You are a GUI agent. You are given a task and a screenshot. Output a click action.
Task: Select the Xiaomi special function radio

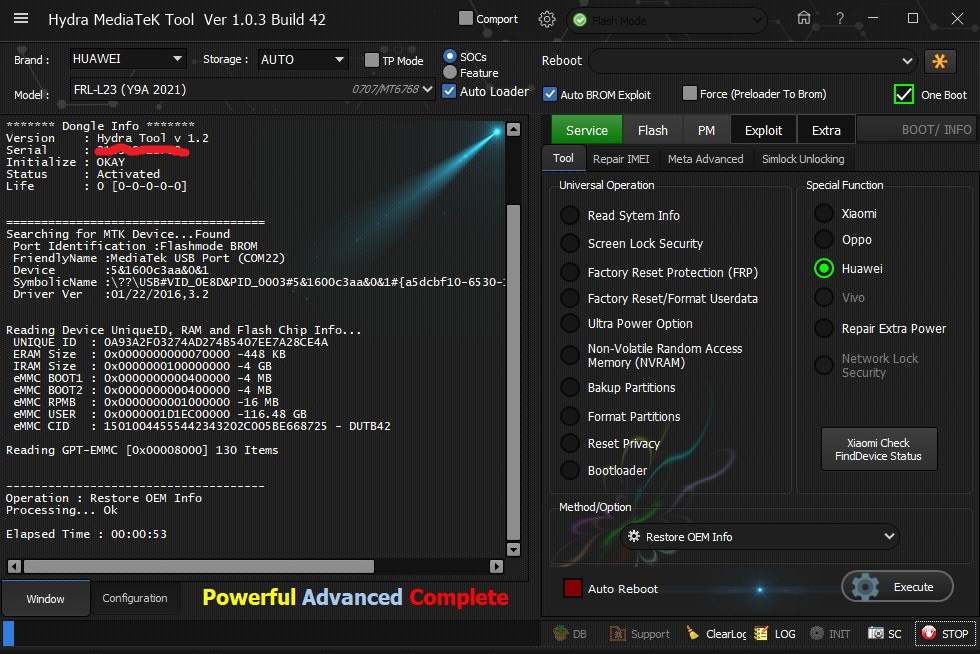[823, 213]
